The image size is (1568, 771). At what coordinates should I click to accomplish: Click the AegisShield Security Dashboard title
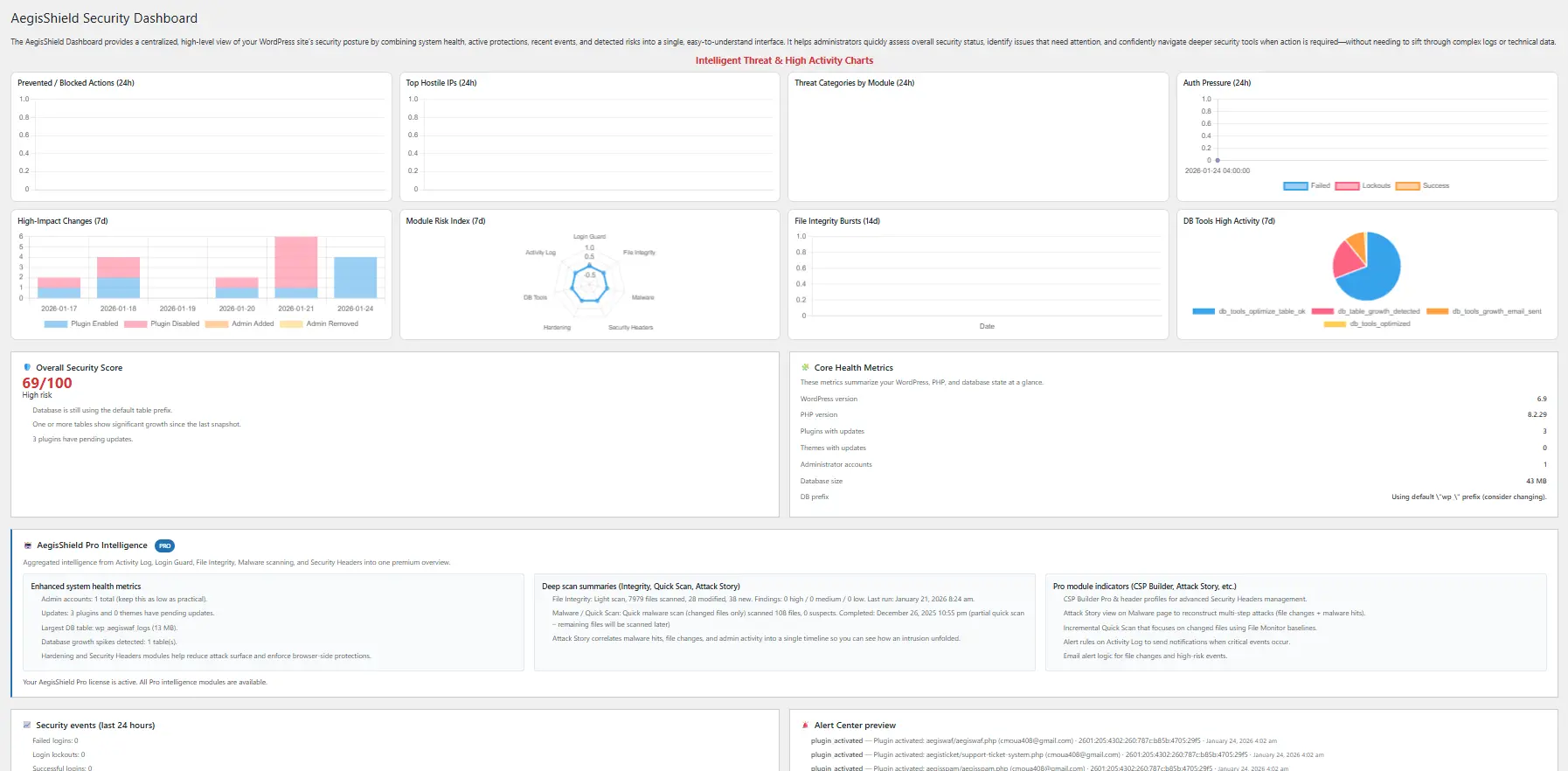(x=104, y=18)
